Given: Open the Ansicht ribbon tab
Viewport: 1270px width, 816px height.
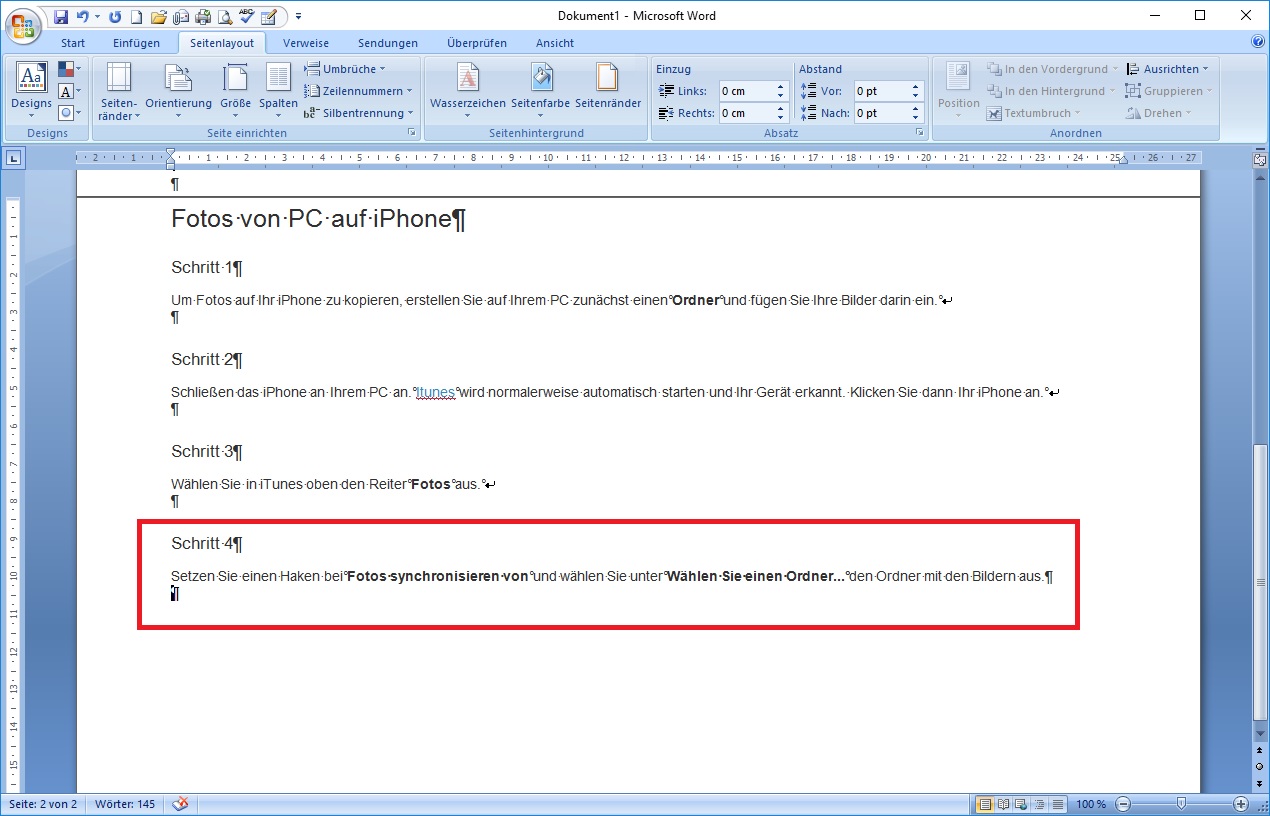Looking at the screenshot, I should click(554, 43).
